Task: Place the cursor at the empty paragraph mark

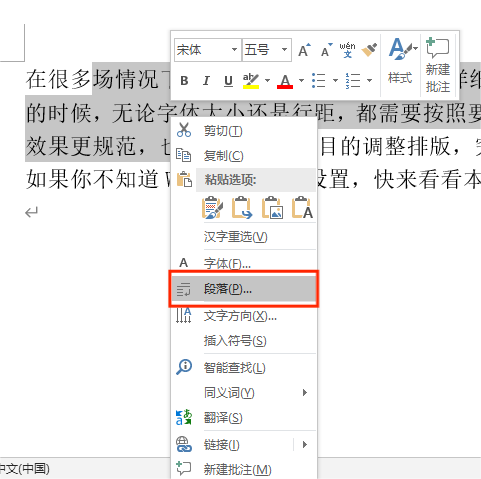Action: (32, 212)
